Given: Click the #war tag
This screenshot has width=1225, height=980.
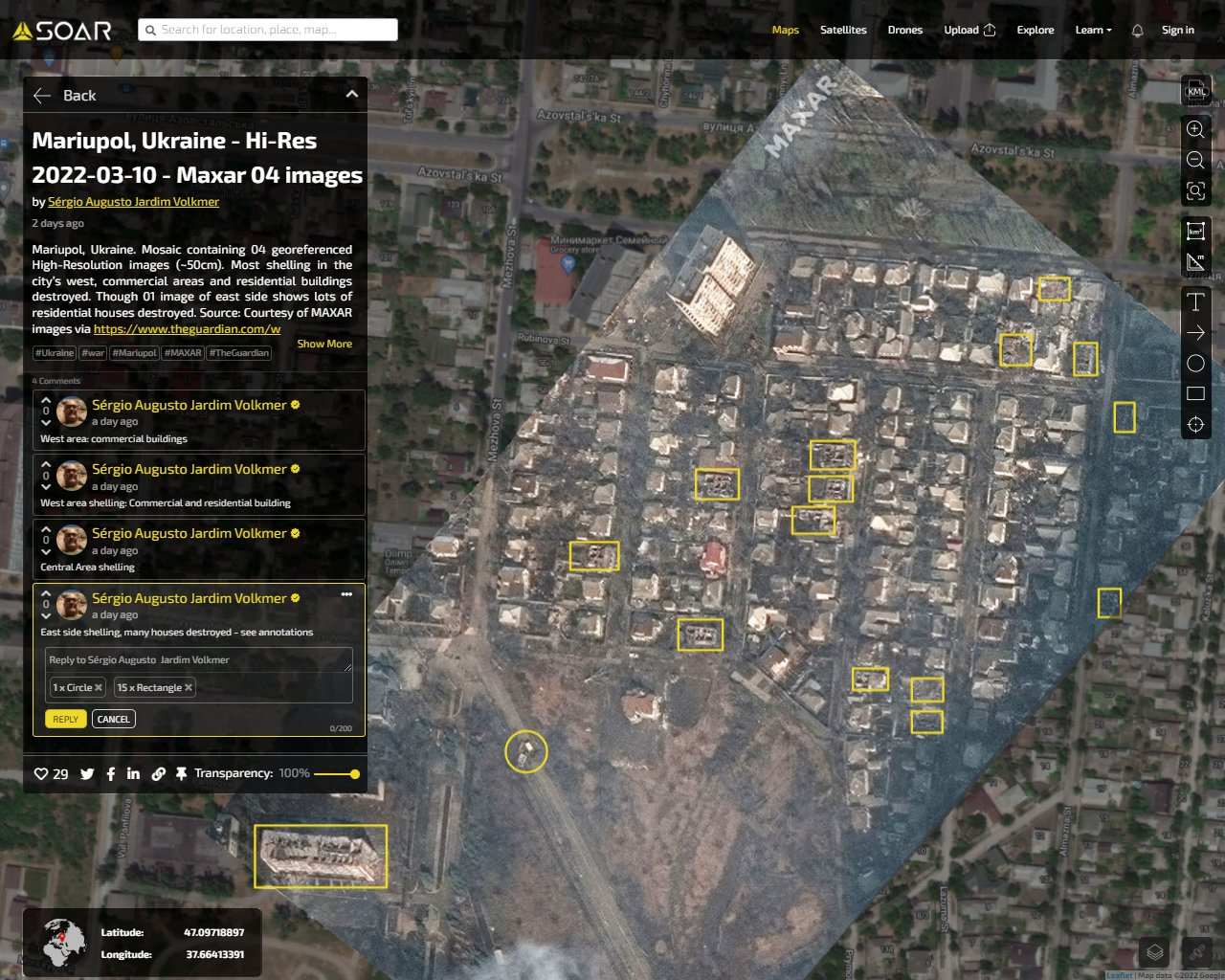Looking at the screenshot, I should [x=93, y=353].
